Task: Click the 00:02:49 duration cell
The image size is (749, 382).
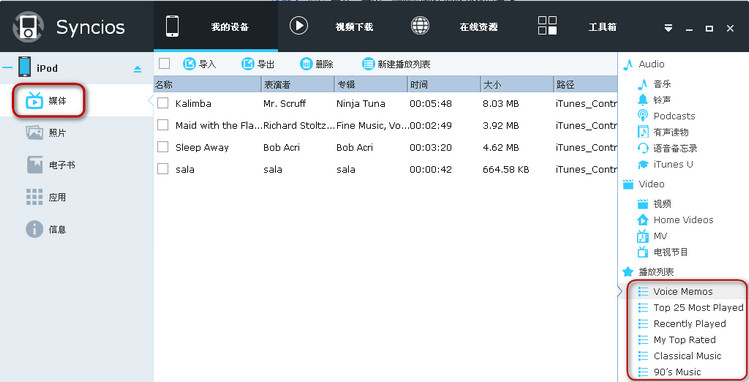Action: point(430,126)
